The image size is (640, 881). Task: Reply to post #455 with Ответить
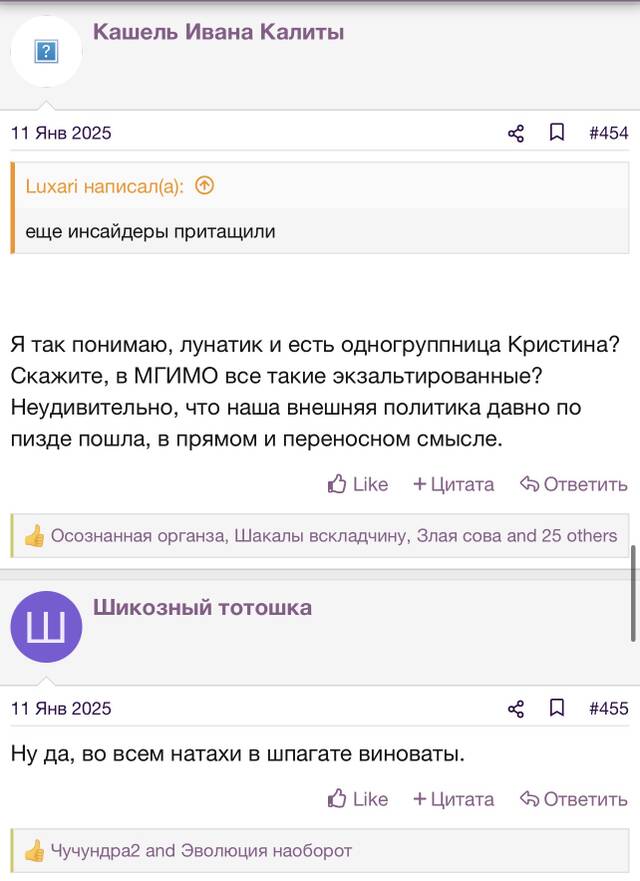click(574, 799)
